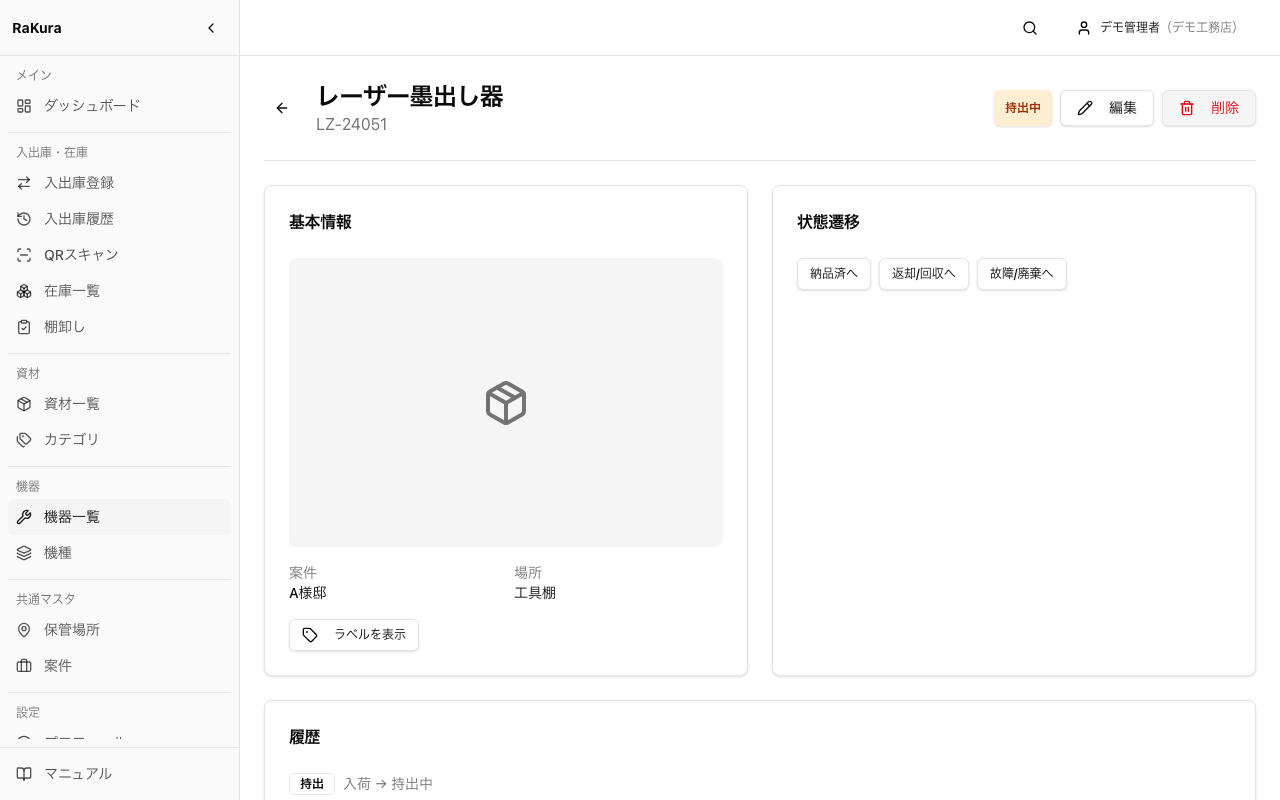Click the ラベルを表示 button
This screenshot has width=1280, height=800.
point(354,635)
